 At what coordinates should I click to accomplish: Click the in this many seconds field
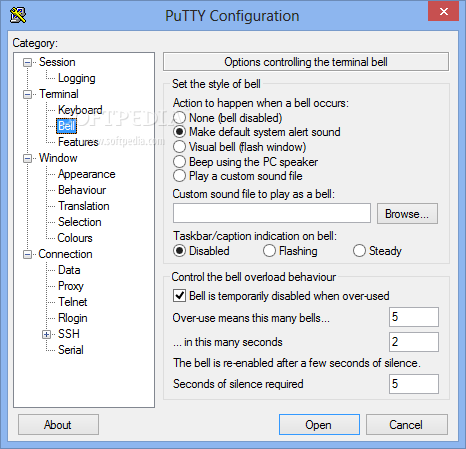pos(414,342)
